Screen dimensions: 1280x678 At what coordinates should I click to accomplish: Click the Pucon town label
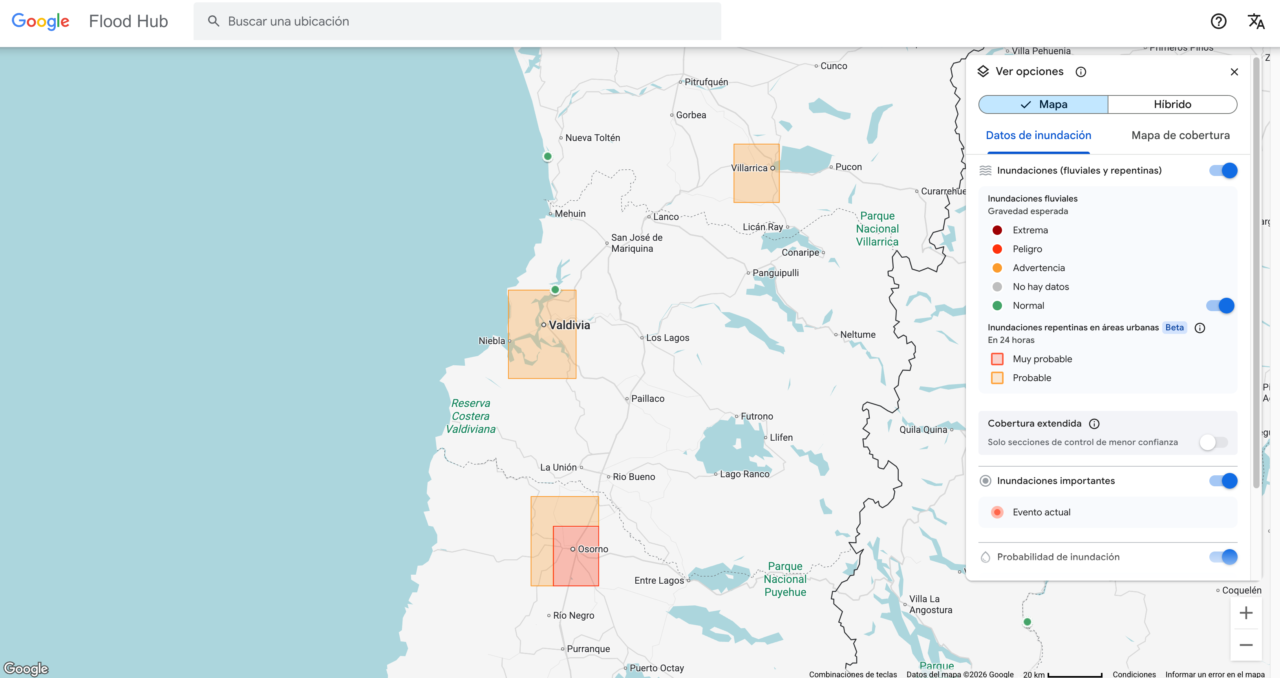pos(848,167)
